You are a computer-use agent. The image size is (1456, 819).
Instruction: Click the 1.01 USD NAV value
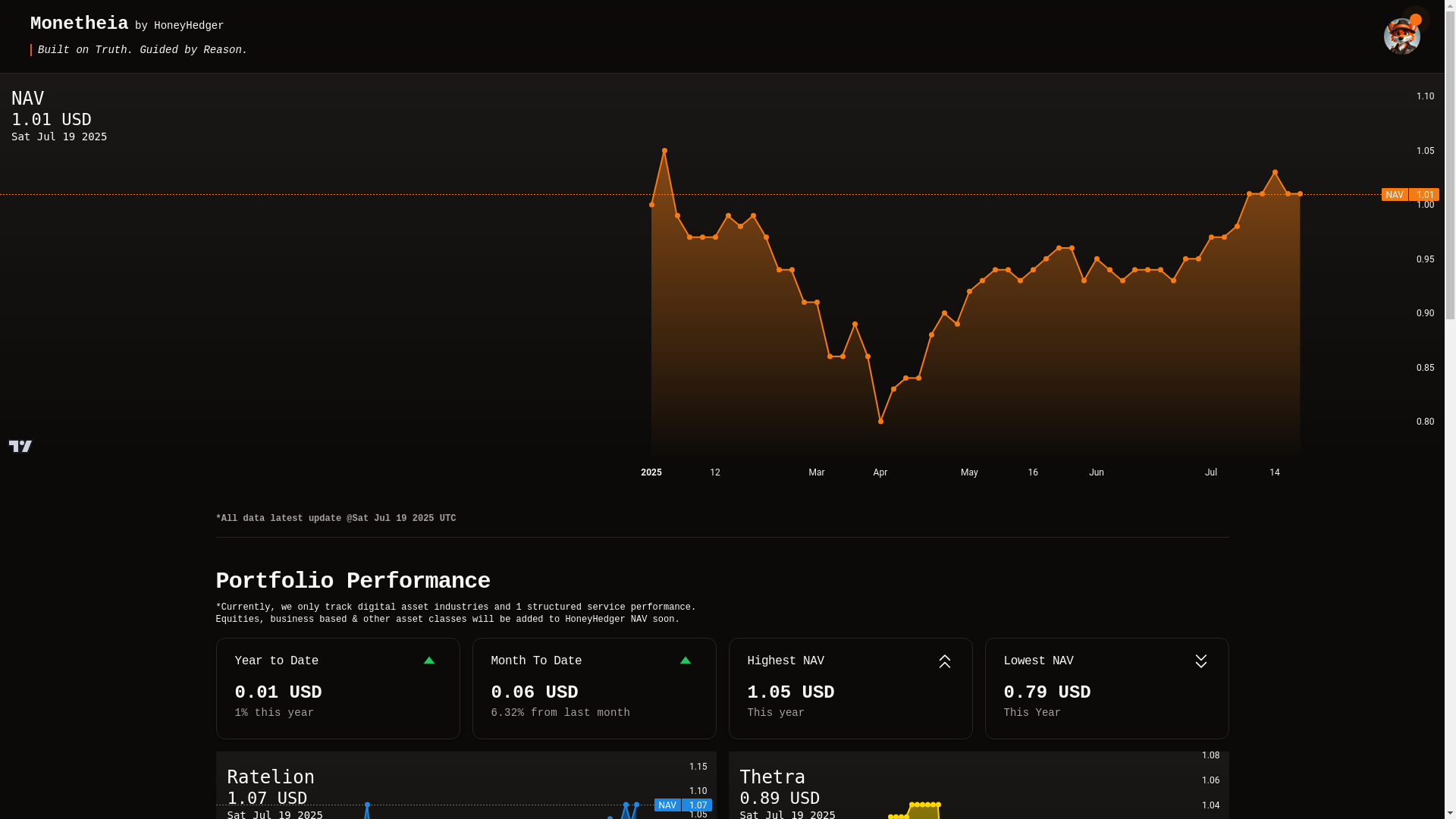pos(52,120)
